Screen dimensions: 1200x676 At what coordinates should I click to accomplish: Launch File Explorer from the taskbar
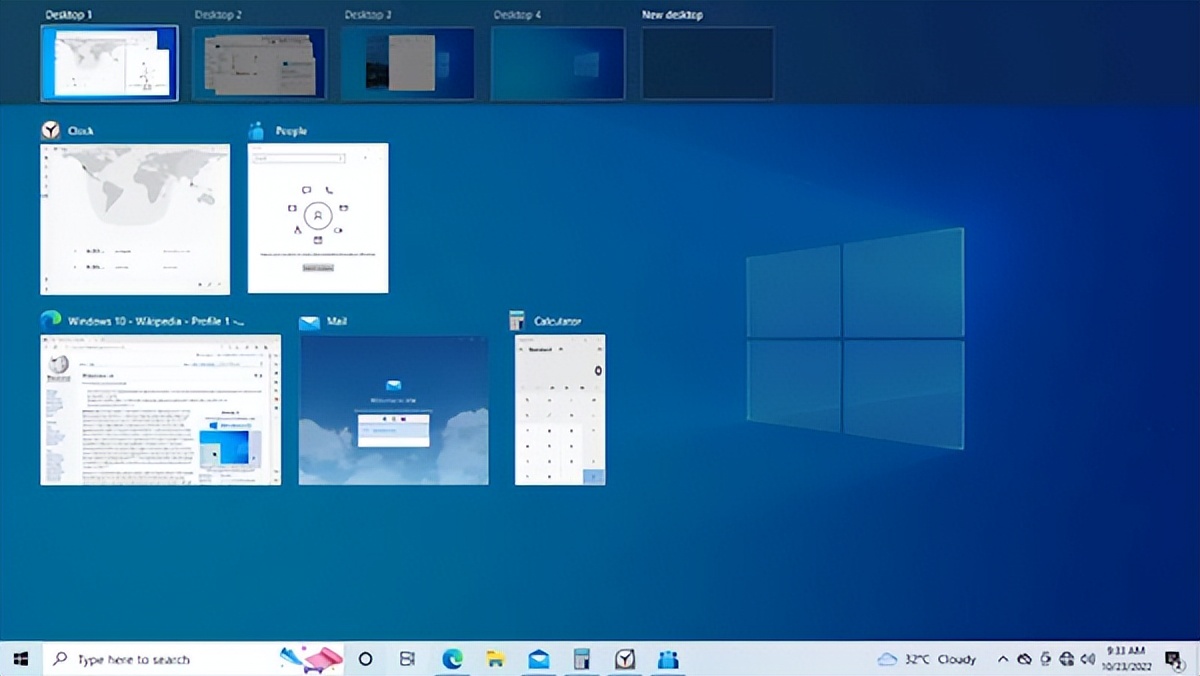(494, 659)
